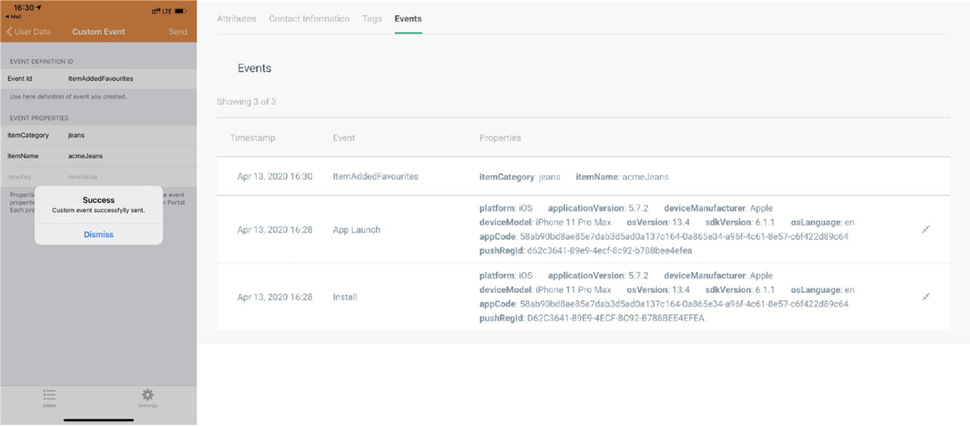Dismiss the Success alert
Viewport: 970px width, 427px height.
coord(98,234)
